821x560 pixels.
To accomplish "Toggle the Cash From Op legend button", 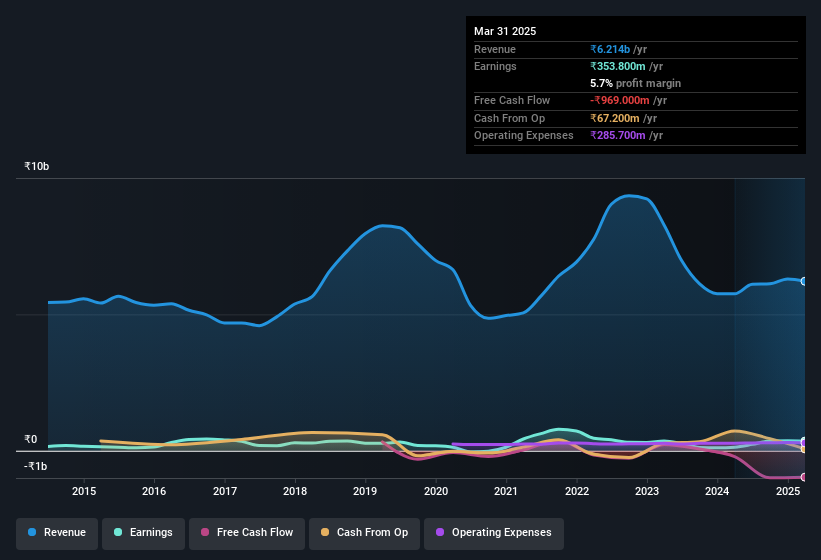I will (364, 533).
